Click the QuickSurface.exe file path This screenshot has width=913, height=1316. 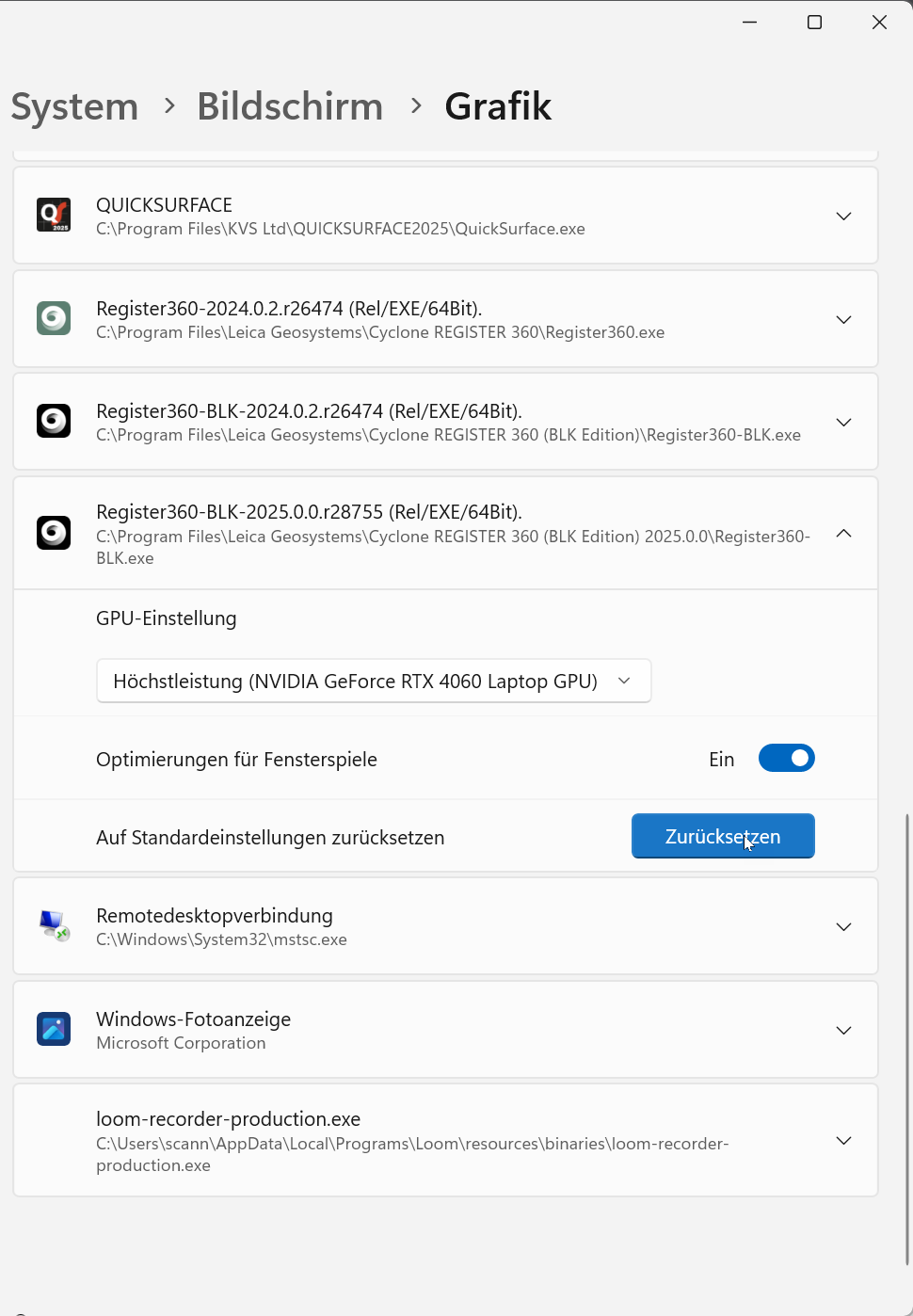click(341, 229)
